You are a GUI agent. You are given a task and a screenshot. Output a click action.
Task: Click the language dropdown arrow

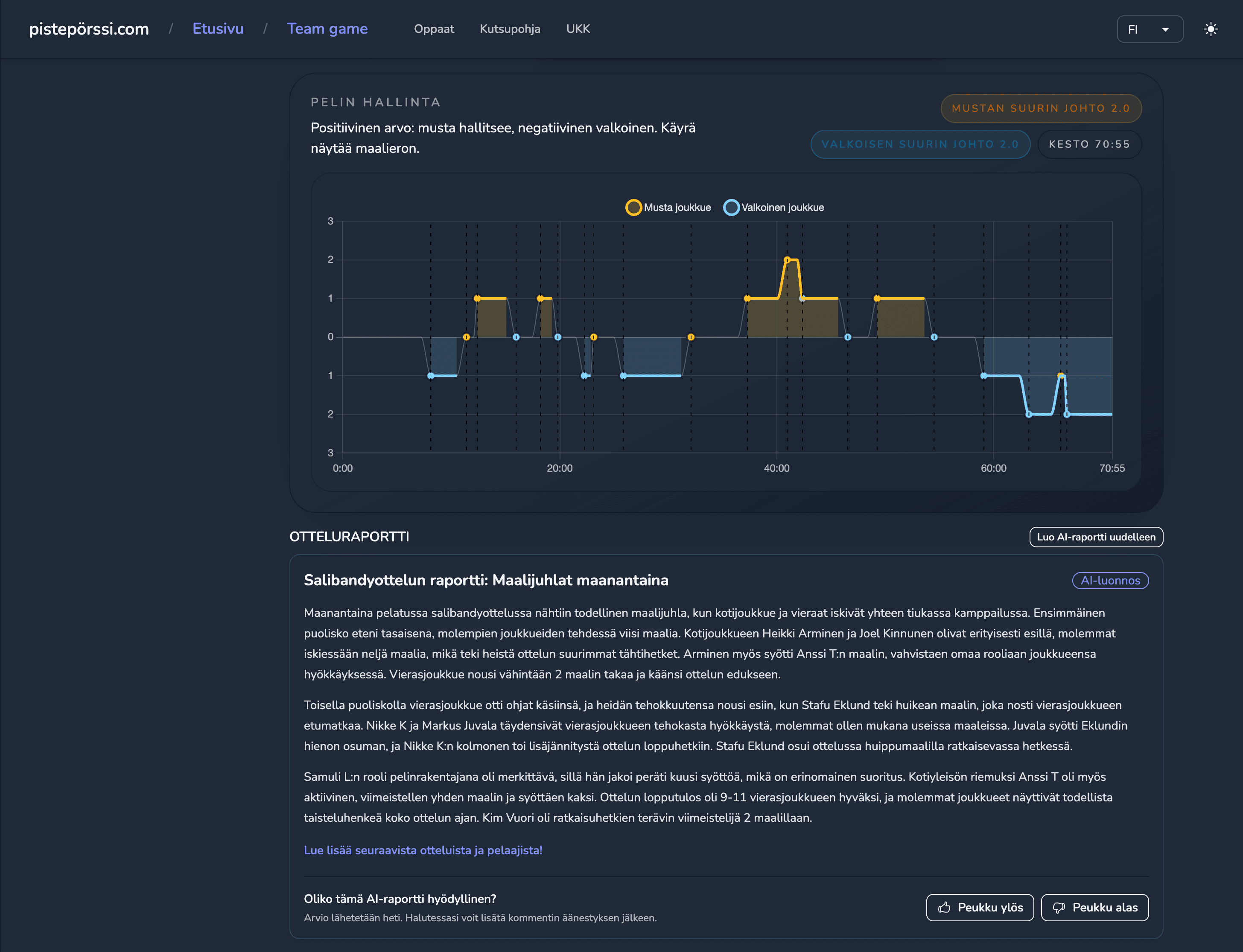[1165, 29]
